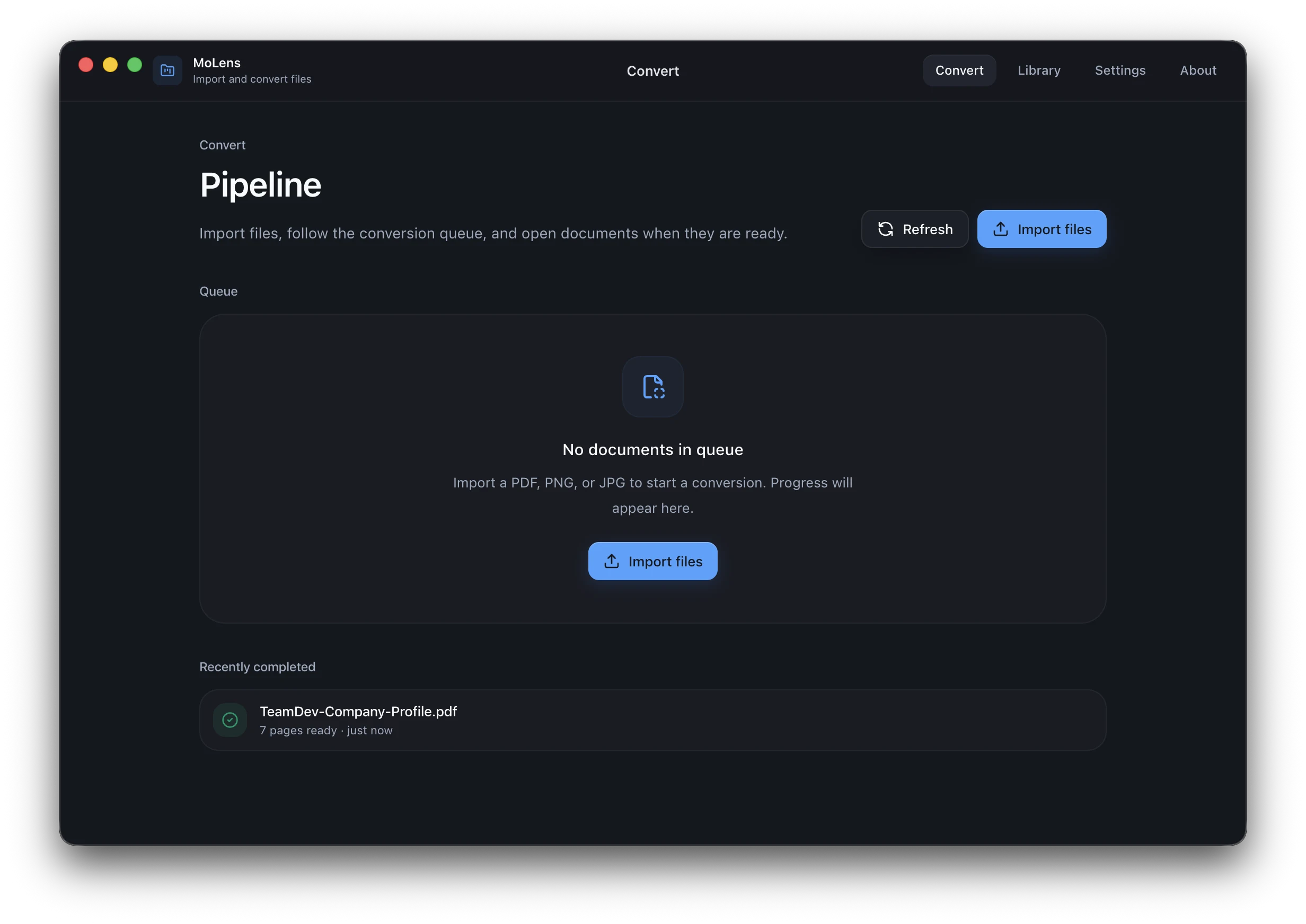This screenshot has width=1306, height=924.
Task: Open the About tab
Action: [x=1198, y=70]
